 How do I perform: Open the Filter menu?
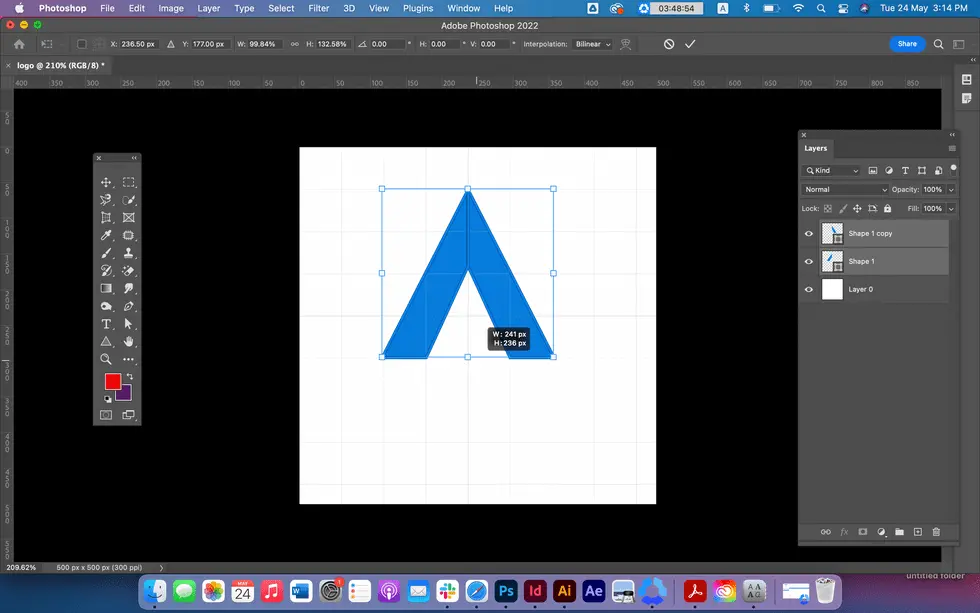tap(319, 8)
